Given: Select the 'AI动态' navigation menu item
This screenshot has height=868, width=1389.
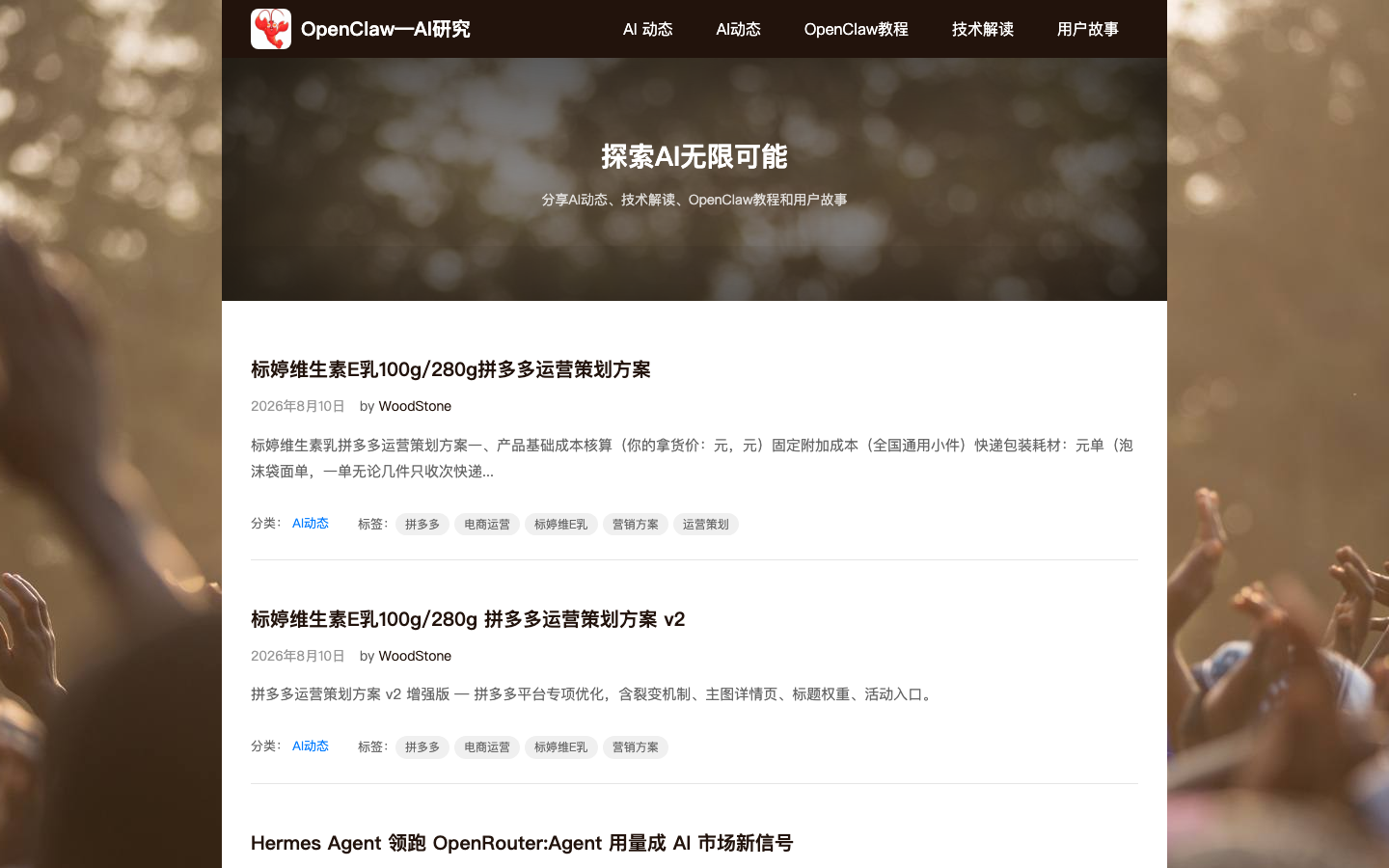Looking at the screenshot, I should (x=739, y=29).
